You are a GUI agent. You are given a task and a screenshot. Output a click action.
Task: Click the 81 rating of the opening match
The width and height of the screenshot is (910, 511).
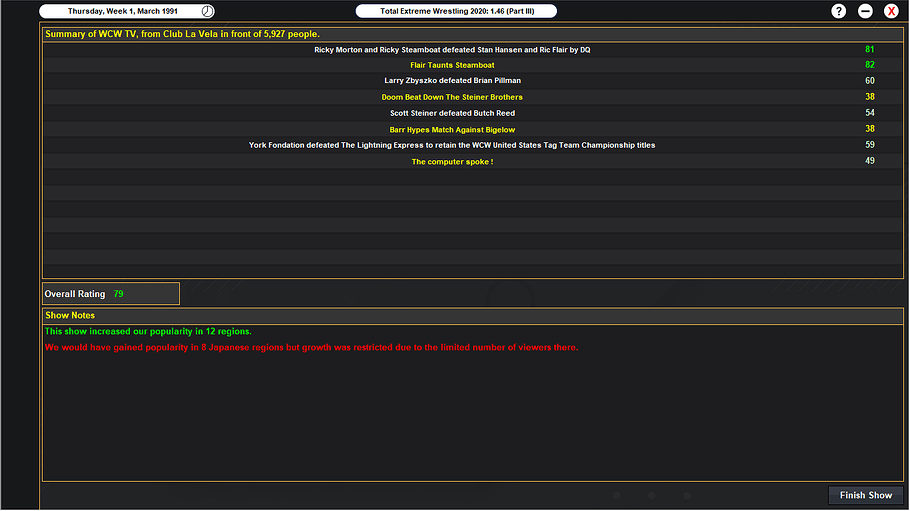point(869,49)
